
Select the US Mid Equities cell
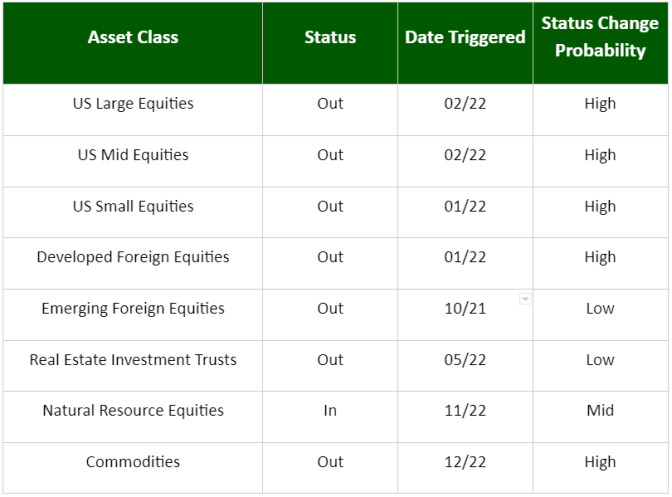[133, 161]
